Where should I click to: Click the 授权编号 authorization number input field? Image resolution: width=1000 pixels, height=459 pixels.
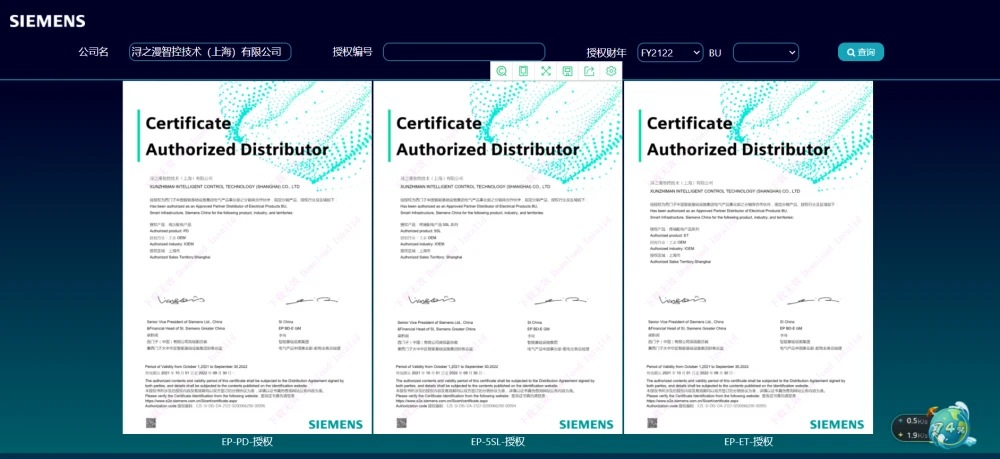pos(464,52)
